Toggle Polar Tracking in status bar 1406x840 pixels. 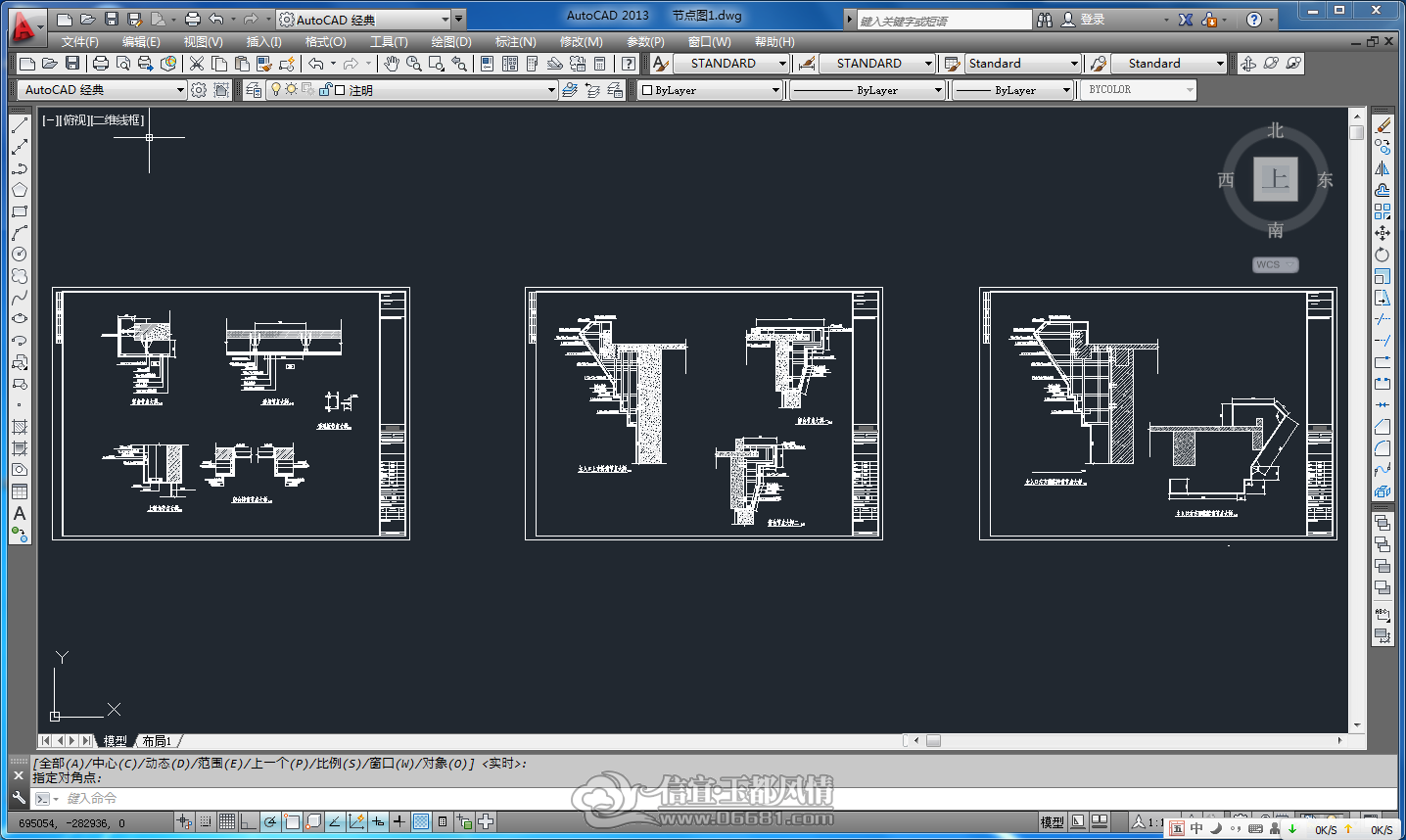270,822
